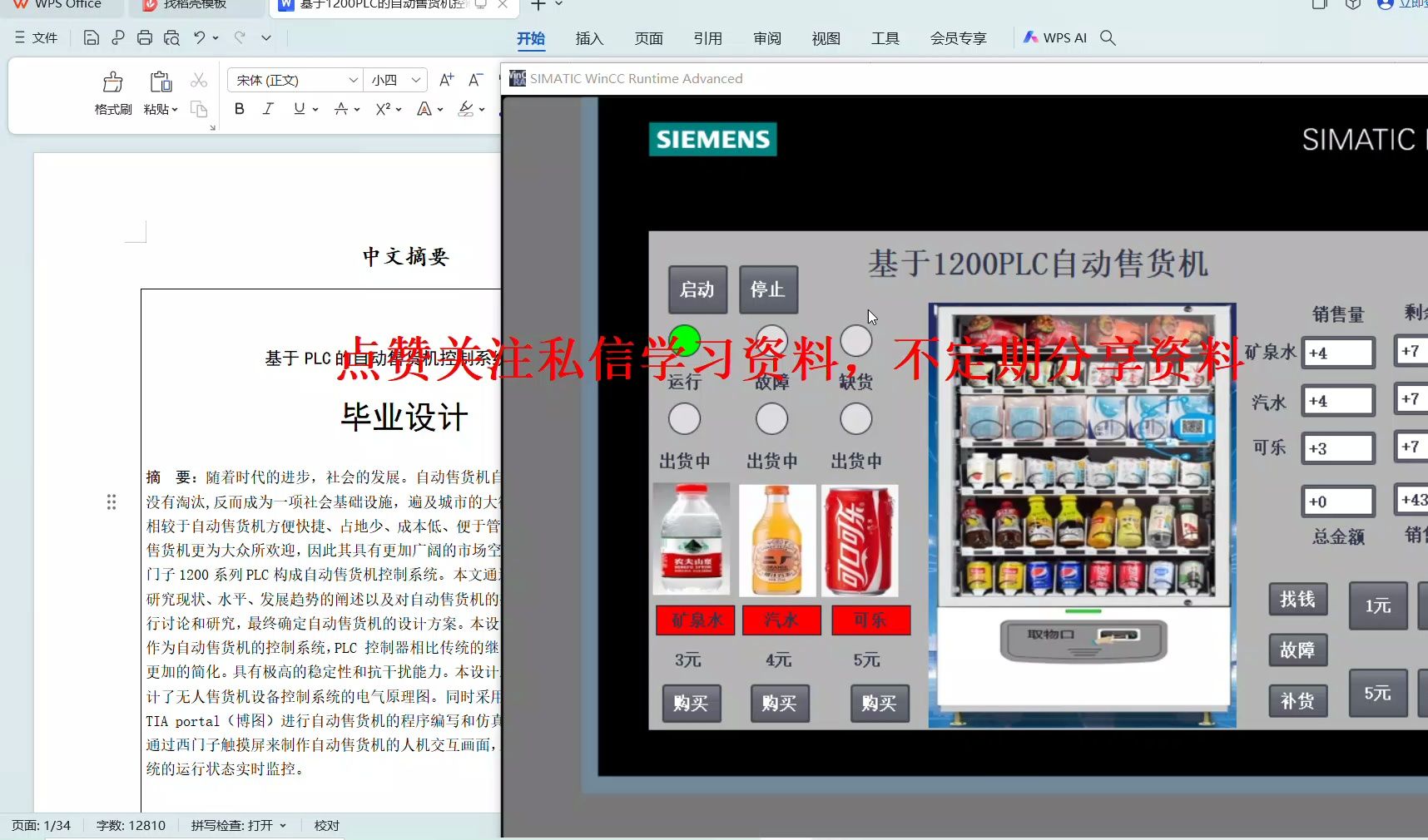Click the document drag handle dots
Screen dimensions: 1428x840
(112, 502)
